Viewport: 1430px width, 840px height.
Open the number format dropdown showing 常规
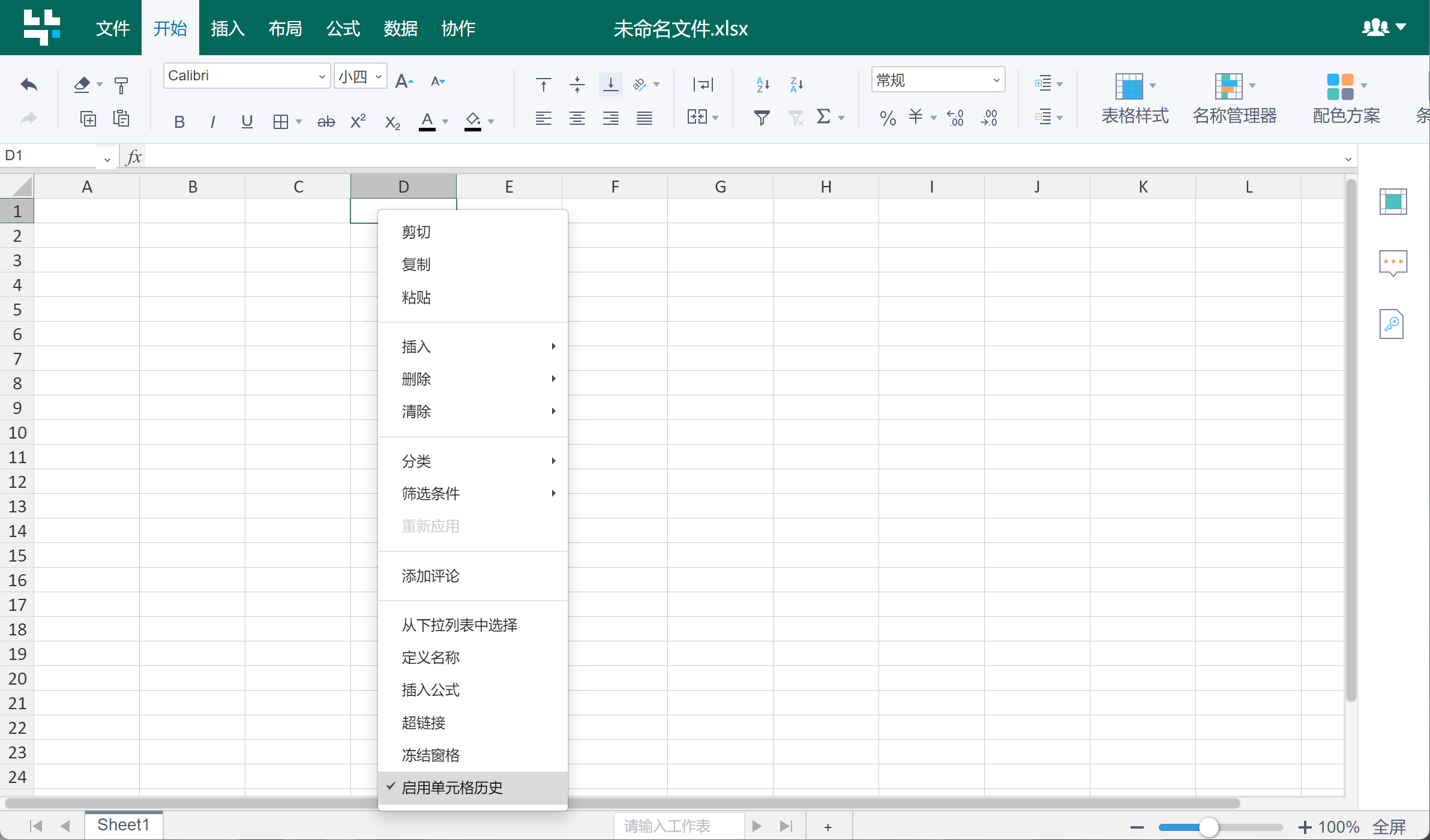point(938,80)
